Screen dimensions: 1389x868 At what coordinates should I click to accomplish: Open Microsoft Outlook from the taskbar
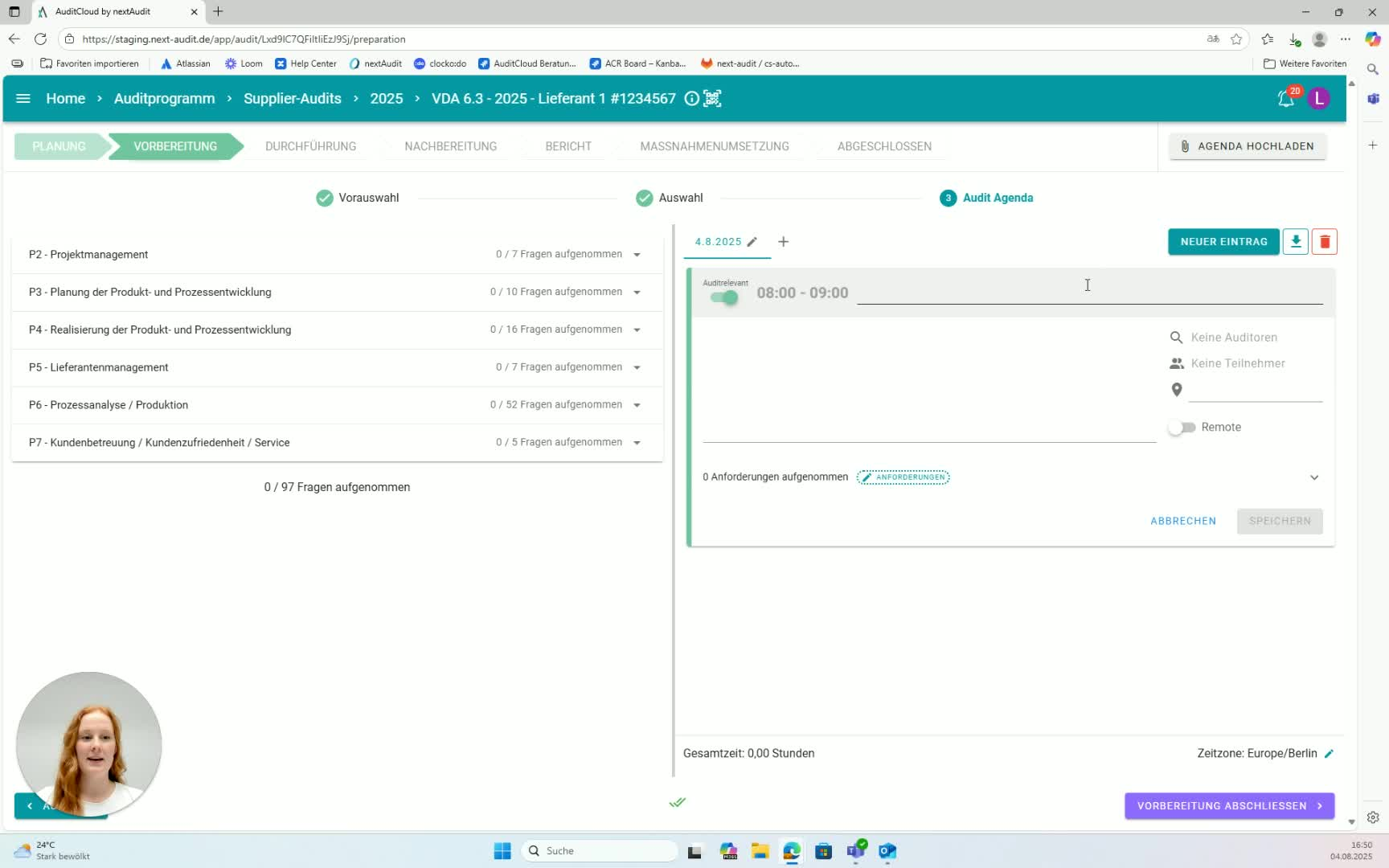(887, 851)
